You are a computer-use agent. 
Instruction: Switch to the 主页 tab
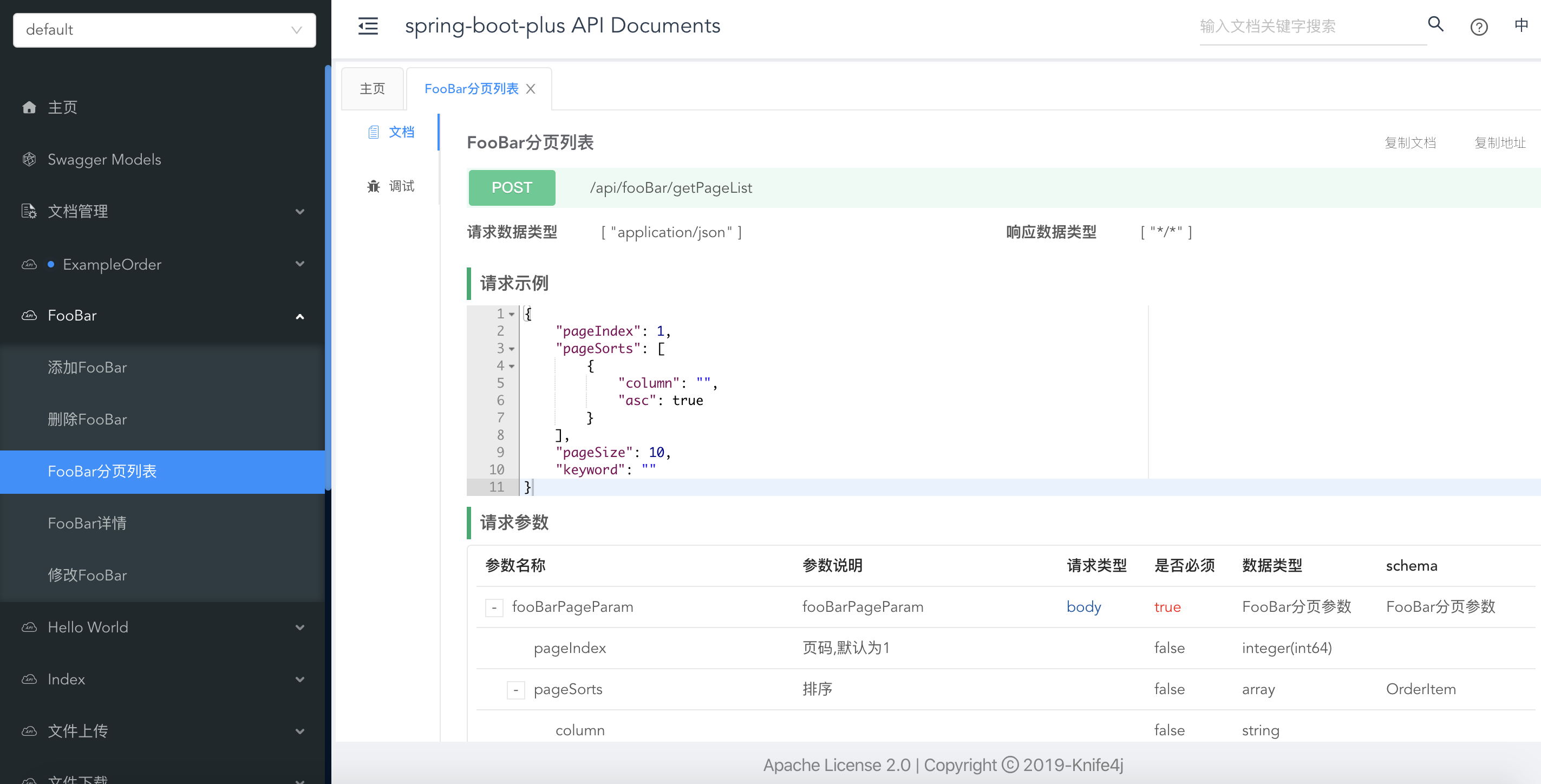(372, 89)
